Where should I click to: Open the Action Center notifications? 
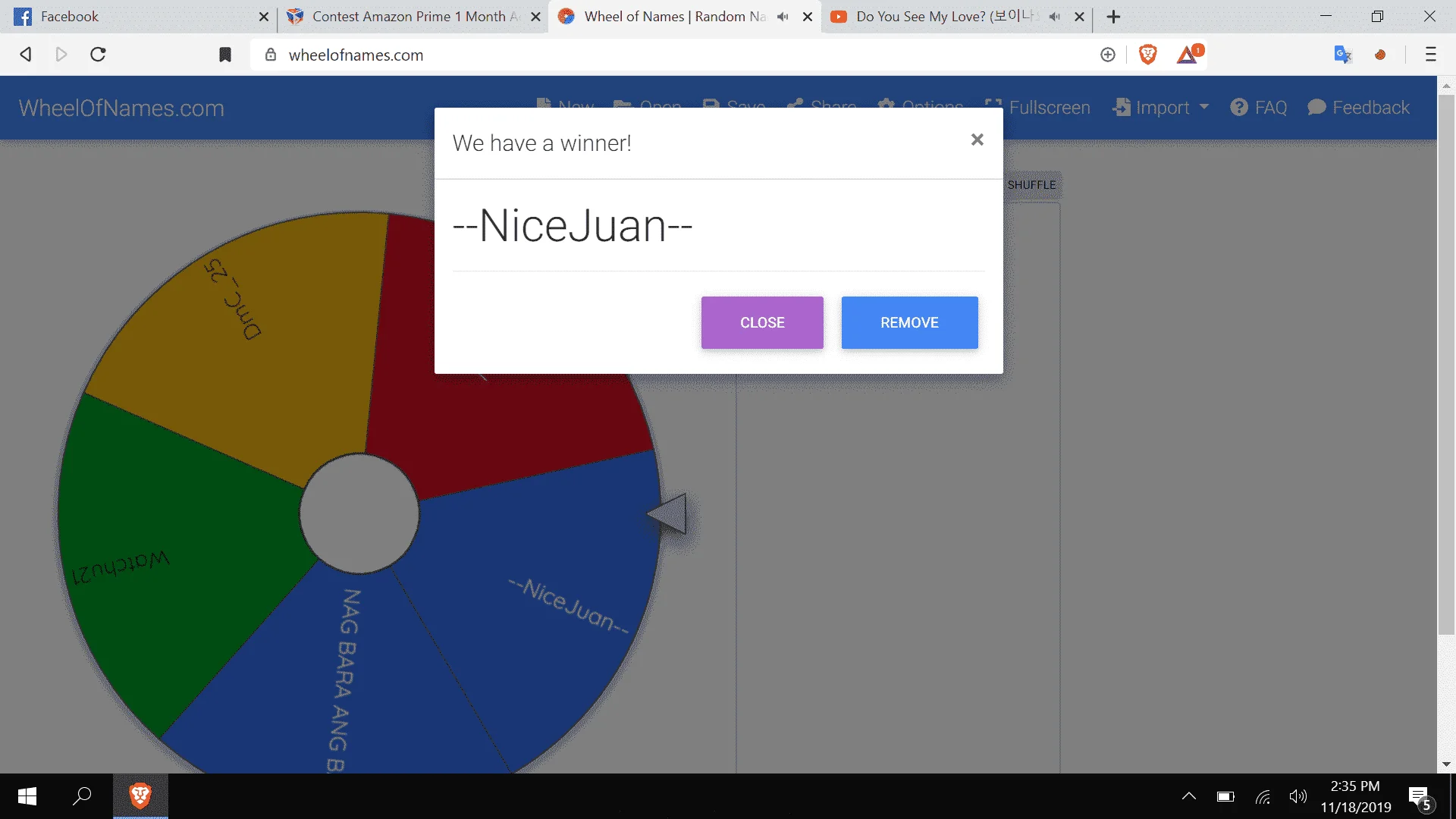click(x=1421, y=798)
